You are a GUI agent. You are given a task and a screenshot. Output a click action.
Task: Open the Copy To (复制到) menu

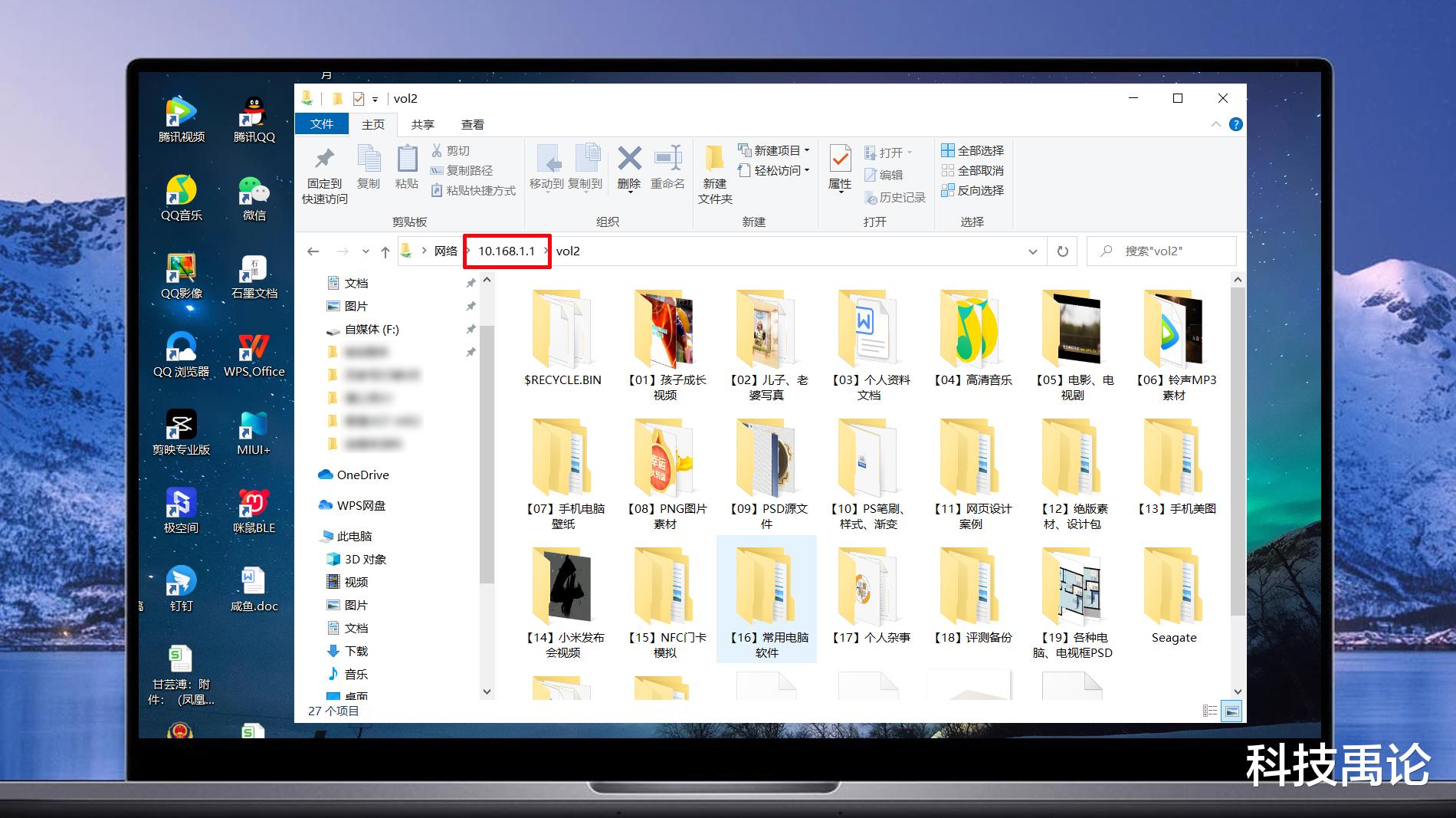click(x=585, y=167)
